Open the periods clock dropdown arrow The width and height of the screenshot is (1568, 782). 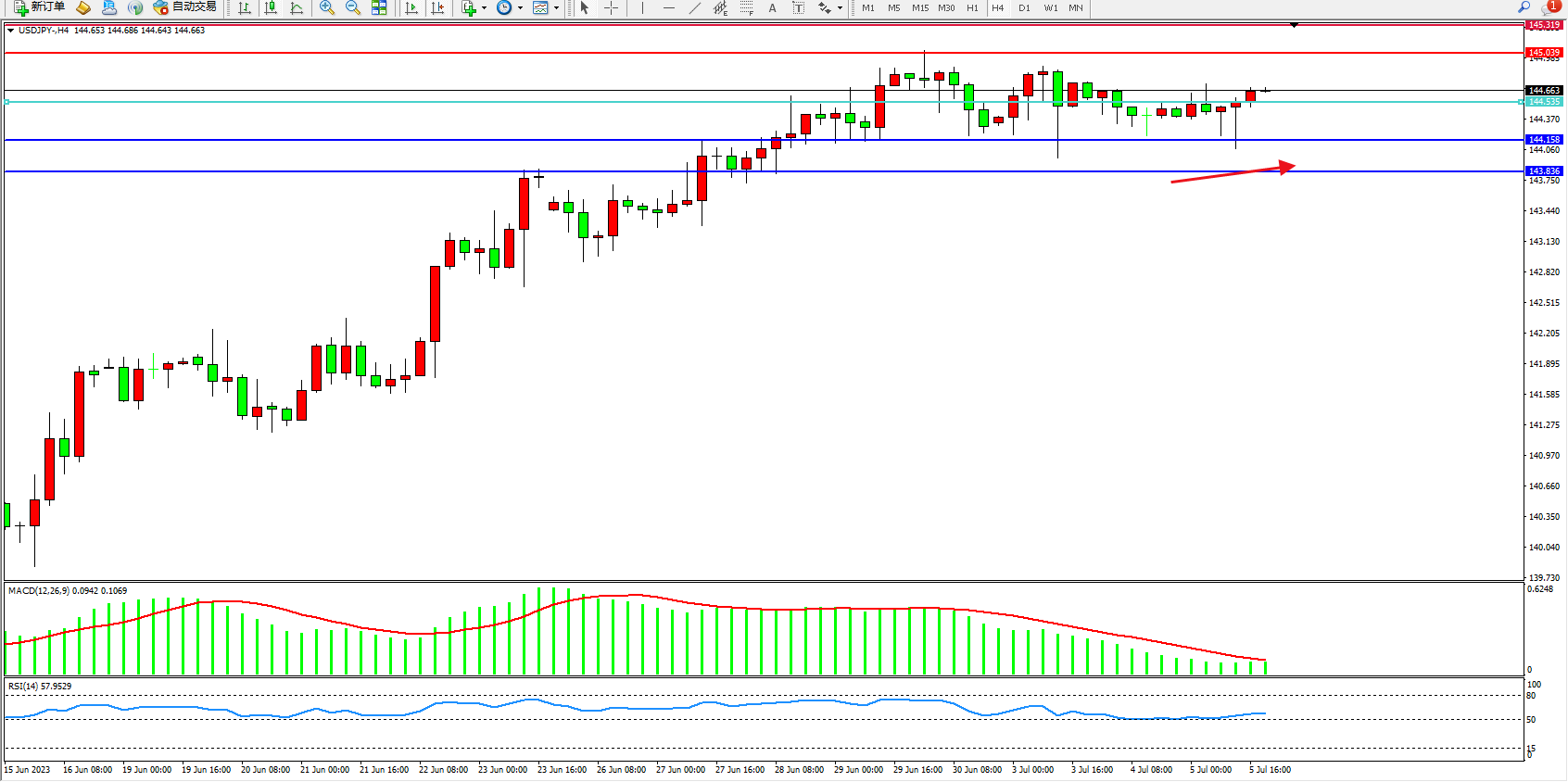520,8
